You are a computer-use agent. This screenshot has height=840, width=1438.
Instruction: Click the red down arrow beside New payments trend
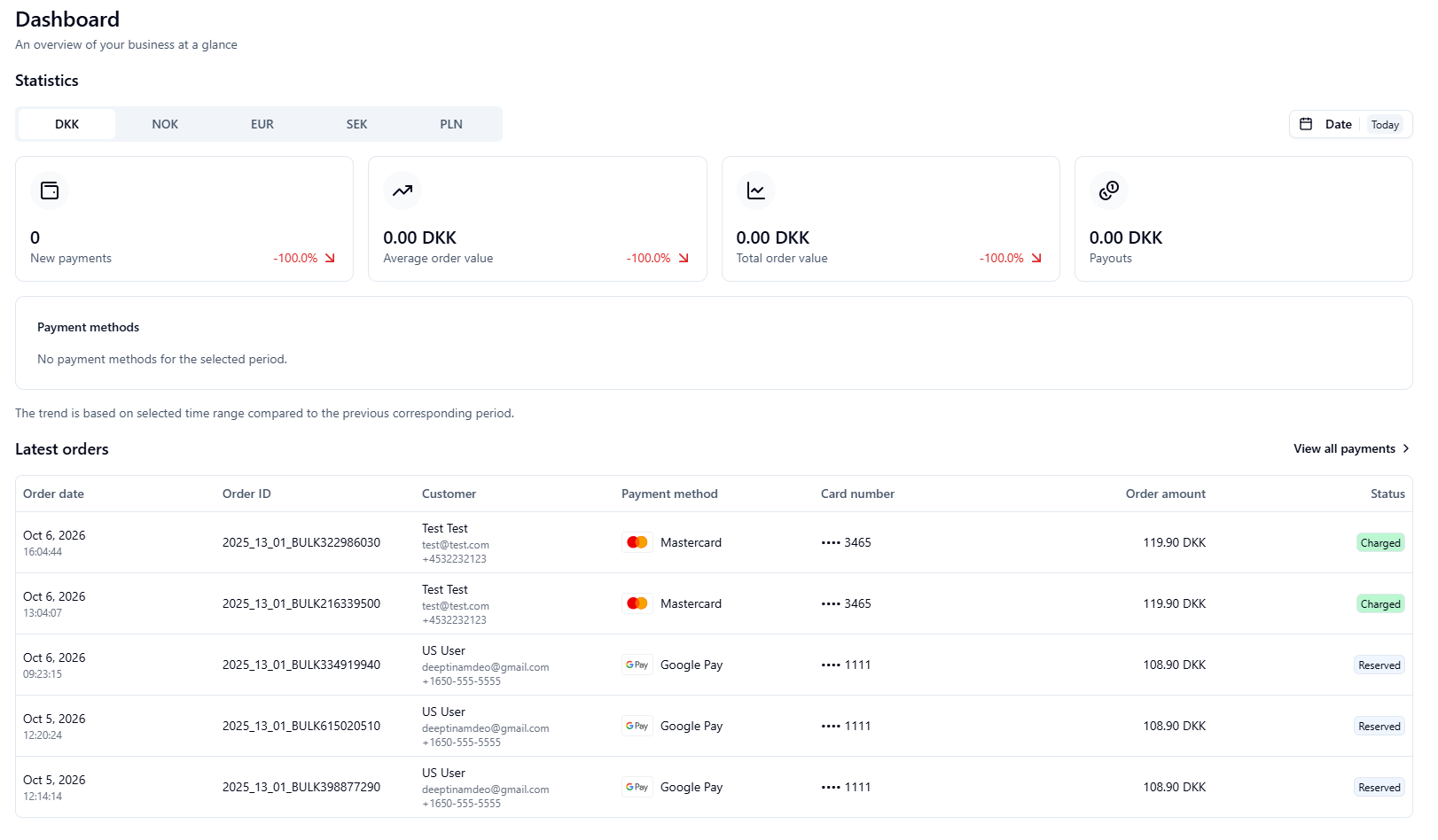pyautogui.click(x=331, y=259)
